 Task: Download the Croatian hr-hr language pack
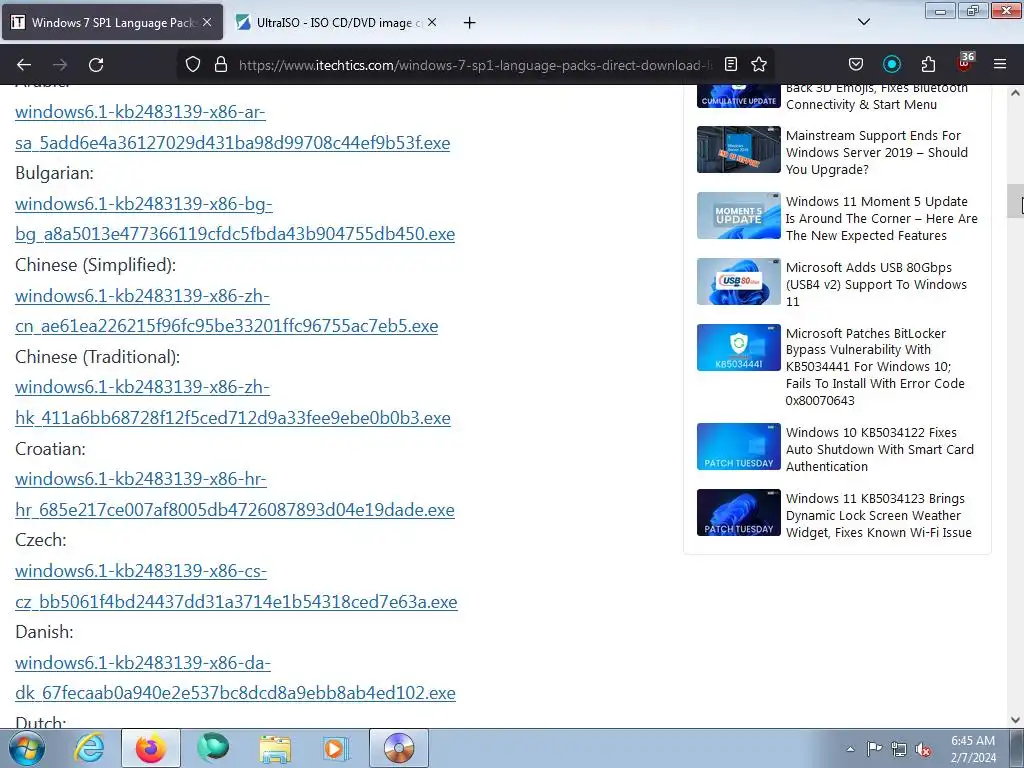[234, 494]
